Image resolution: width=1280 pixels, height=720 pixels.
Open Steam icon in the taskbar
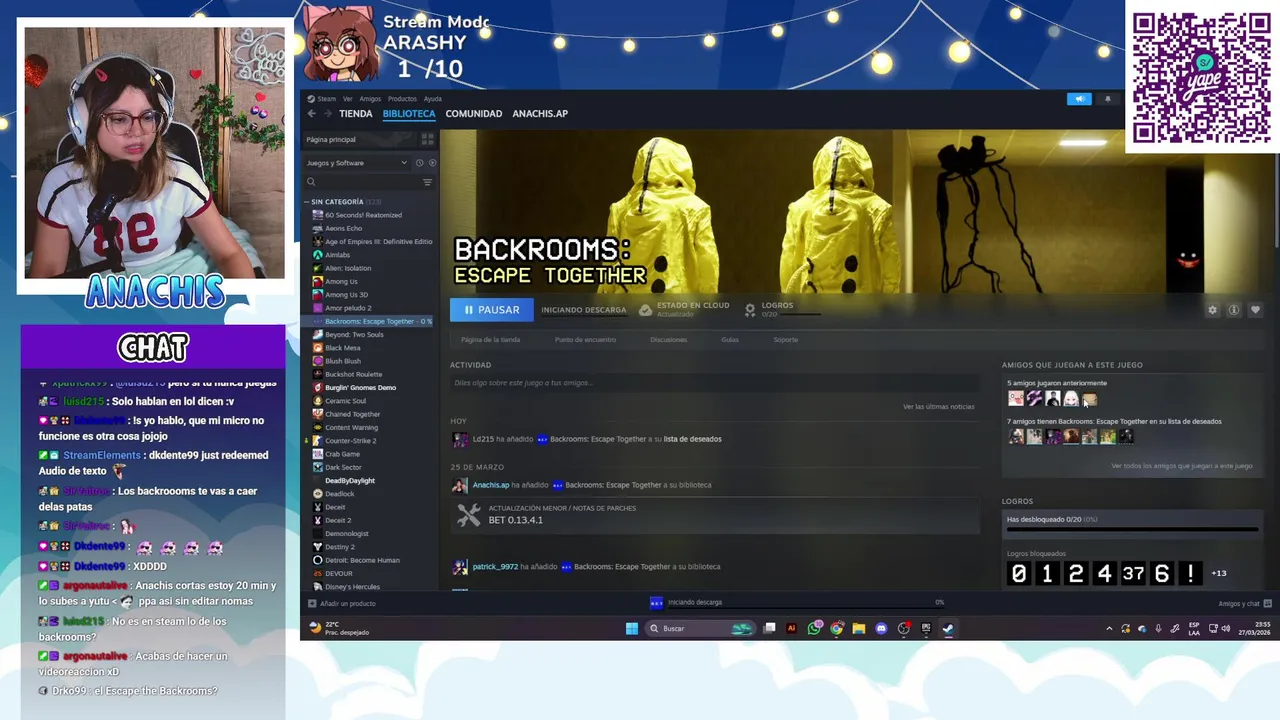coord(948,628)
